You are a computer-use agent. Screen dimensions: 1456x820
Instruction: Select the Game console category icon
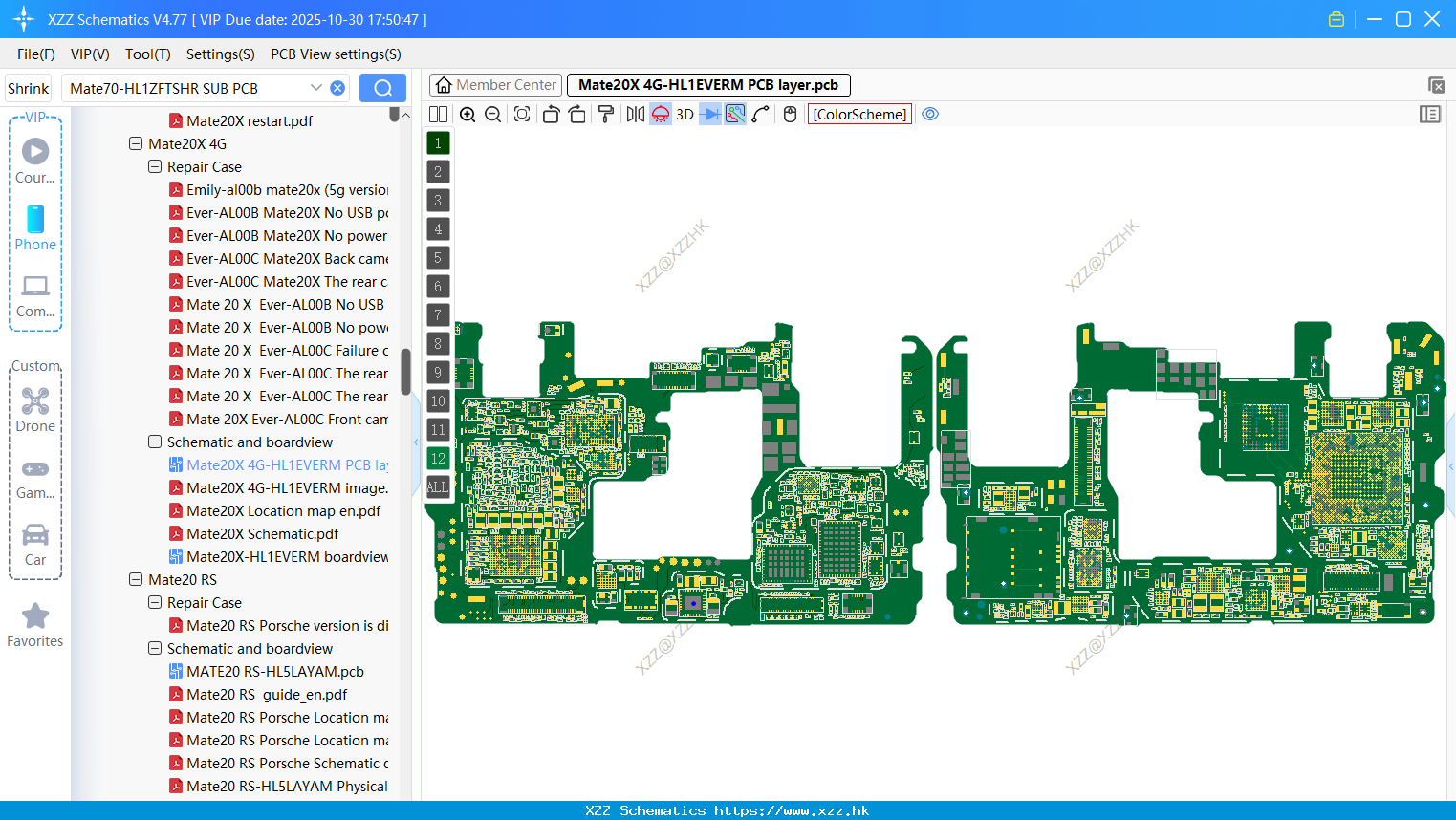coord(35,478)
